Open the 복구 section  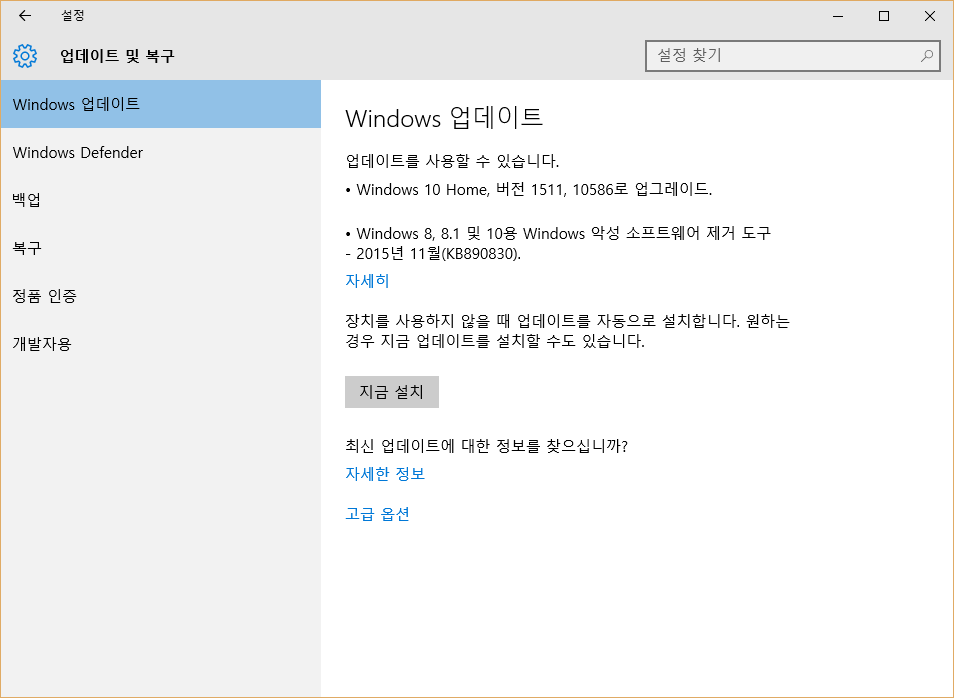point(161,248)
